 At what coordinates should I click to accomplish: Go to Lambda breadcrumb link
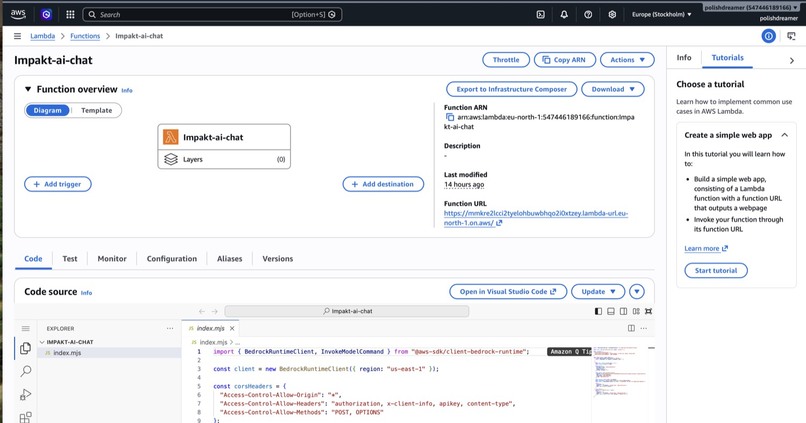tap(43, 36)
